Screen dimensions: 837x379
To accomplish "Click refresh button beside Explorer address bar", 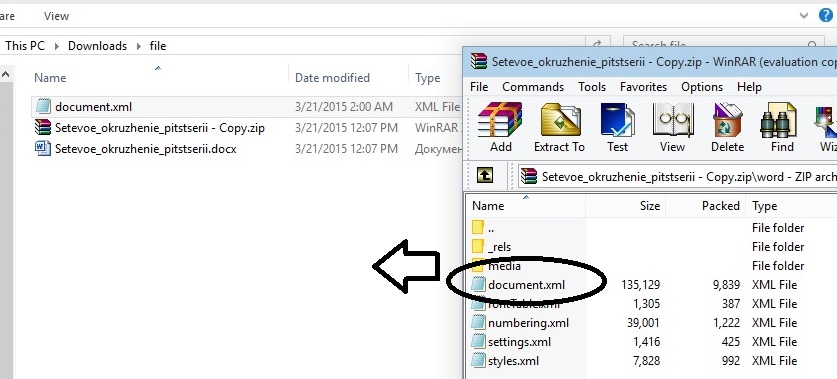I will 598,45.
